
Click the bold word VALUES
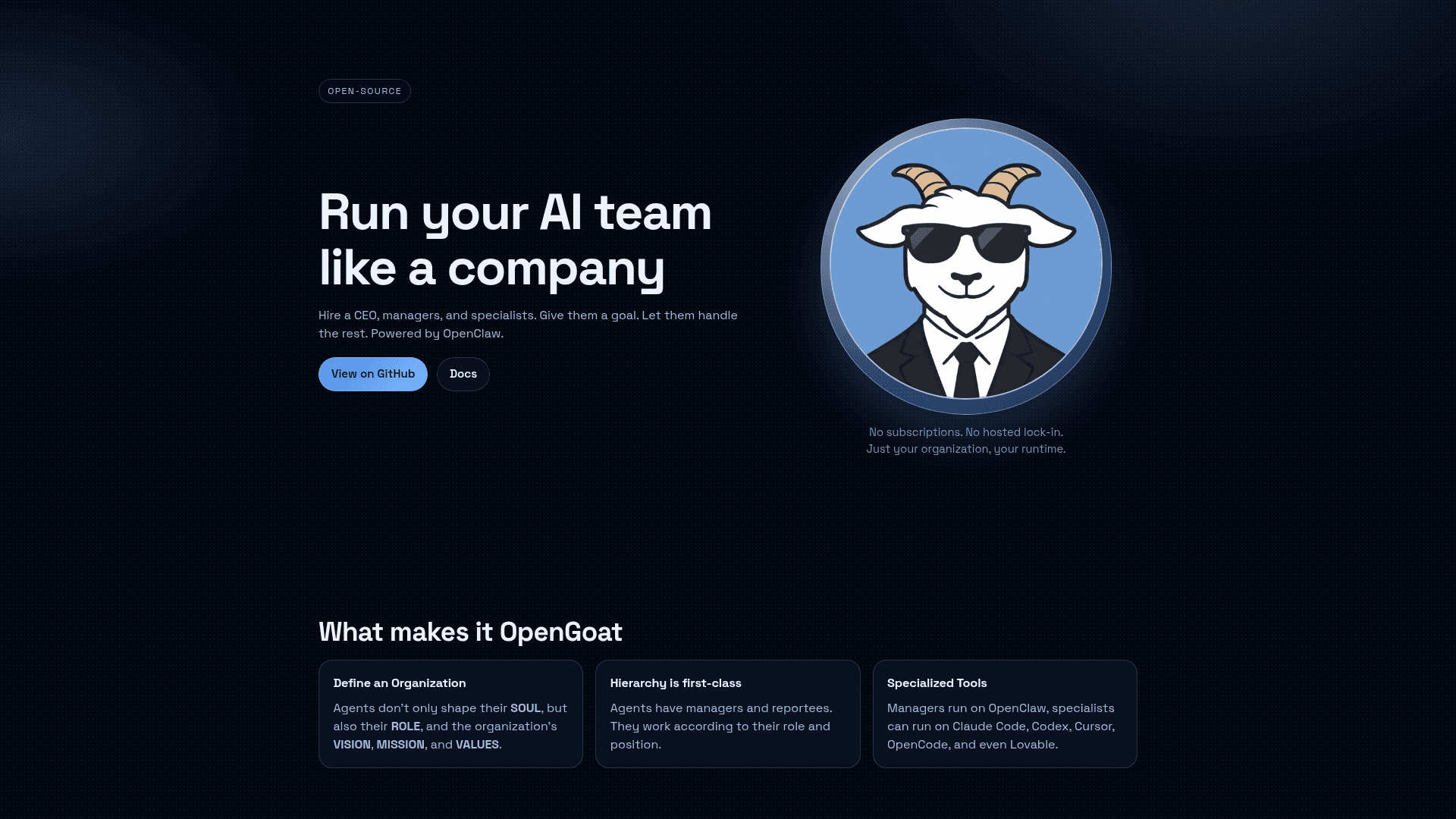point(477,745)
